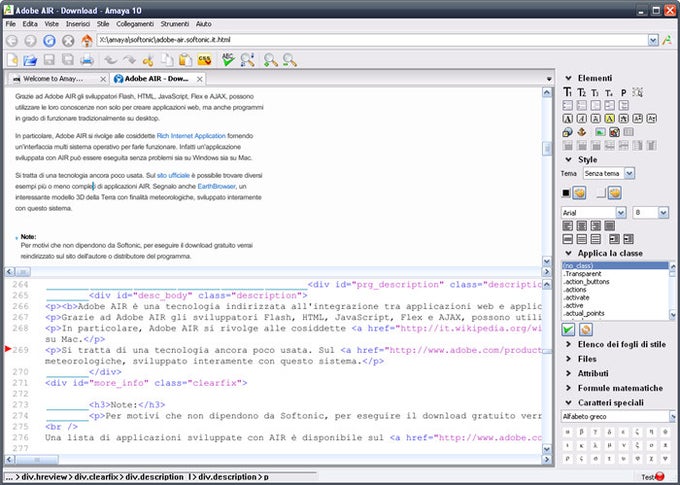Open the Inserisci menu
680x485 pixels.
(78, 24)
